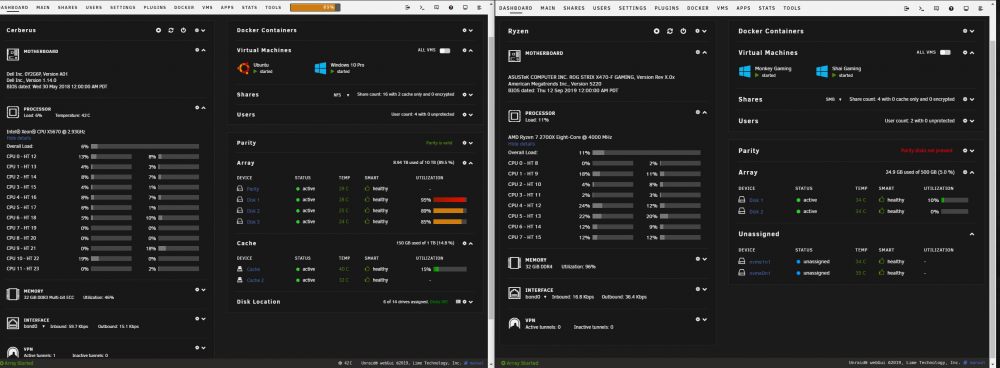Open VMS tab in Ryzen window
The height and width of the screenshot is (368, 1000).
722,8
